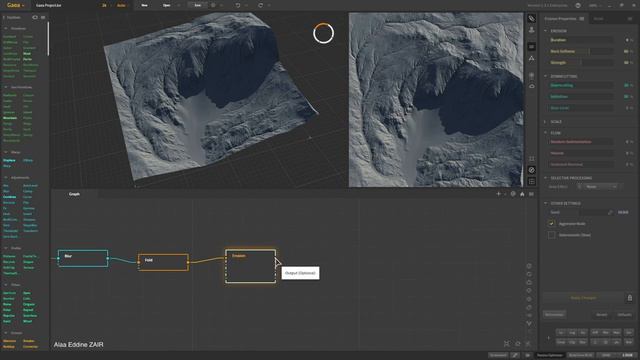The image size is (640, 360).
Task: Click the frame icon in viewport toolbar
Action: [531, 159]
